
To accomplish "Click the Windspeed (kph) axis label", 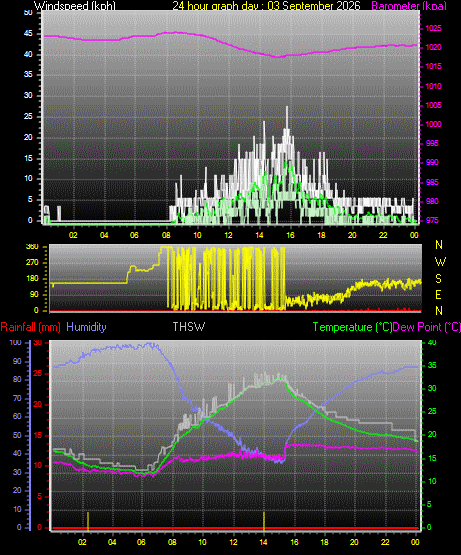I will (x=75, y=5).
